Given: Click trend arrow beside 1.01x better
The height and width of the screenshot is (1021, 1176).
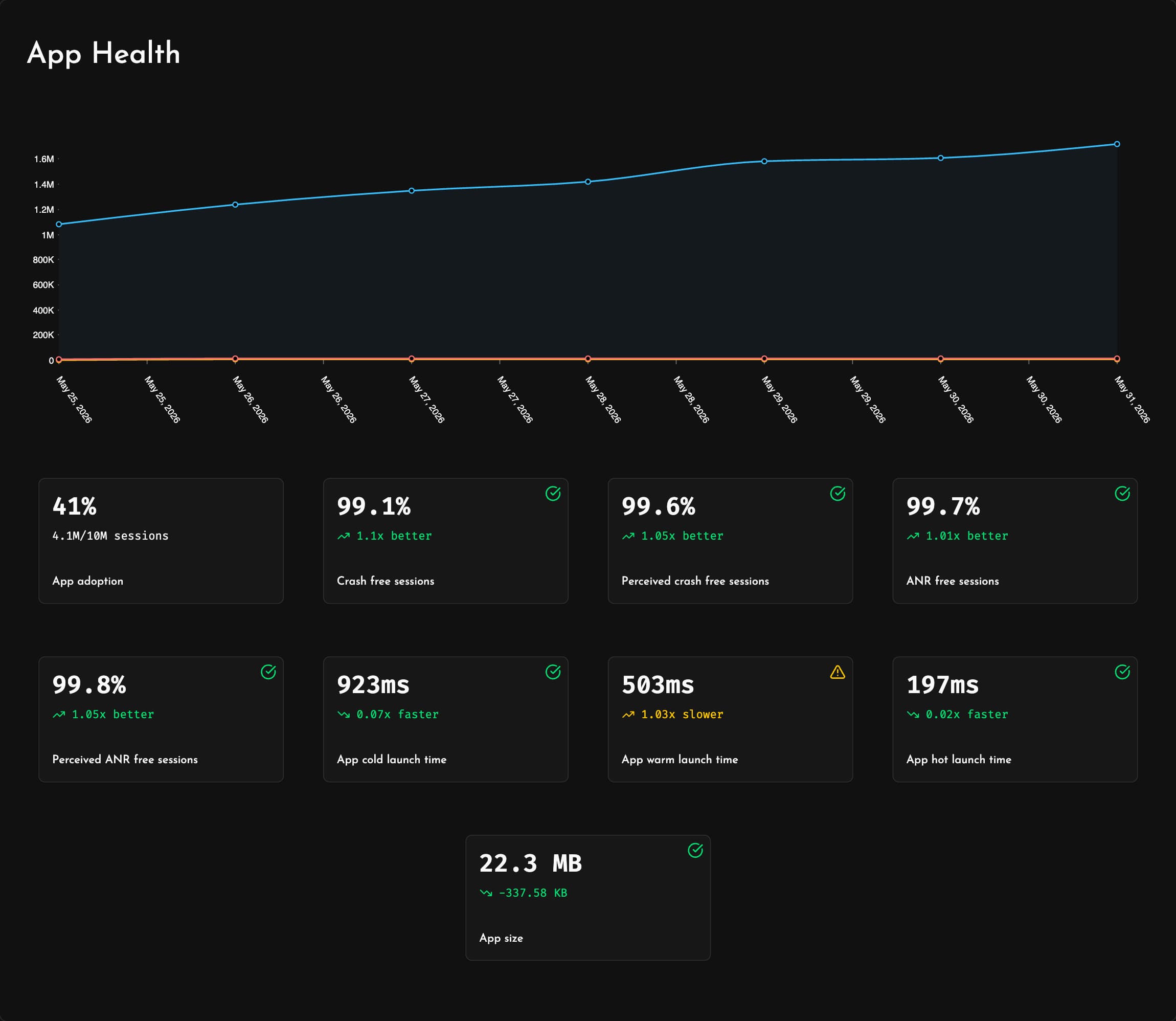Looking at the screenshot, I should 913,536.
